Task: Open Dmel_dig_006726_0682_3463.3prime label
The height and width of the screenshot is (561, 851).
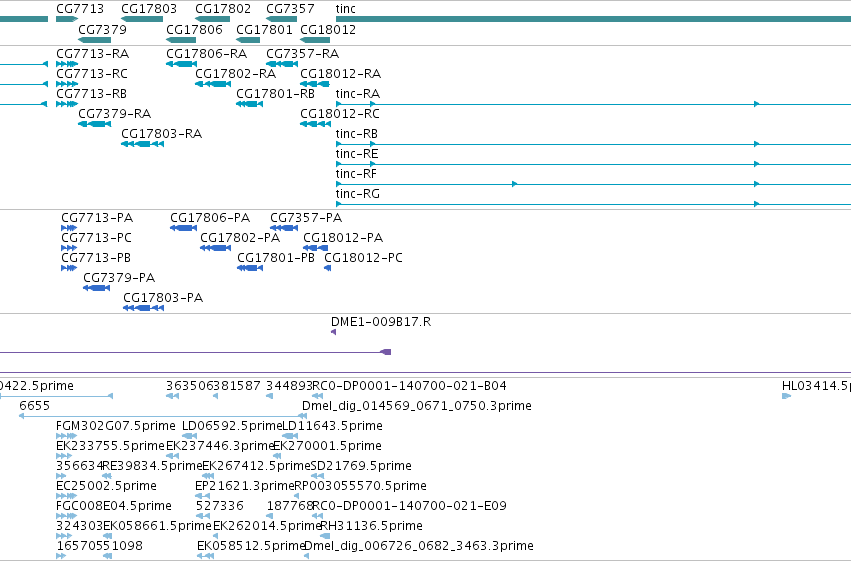Action: coord(419,546)
